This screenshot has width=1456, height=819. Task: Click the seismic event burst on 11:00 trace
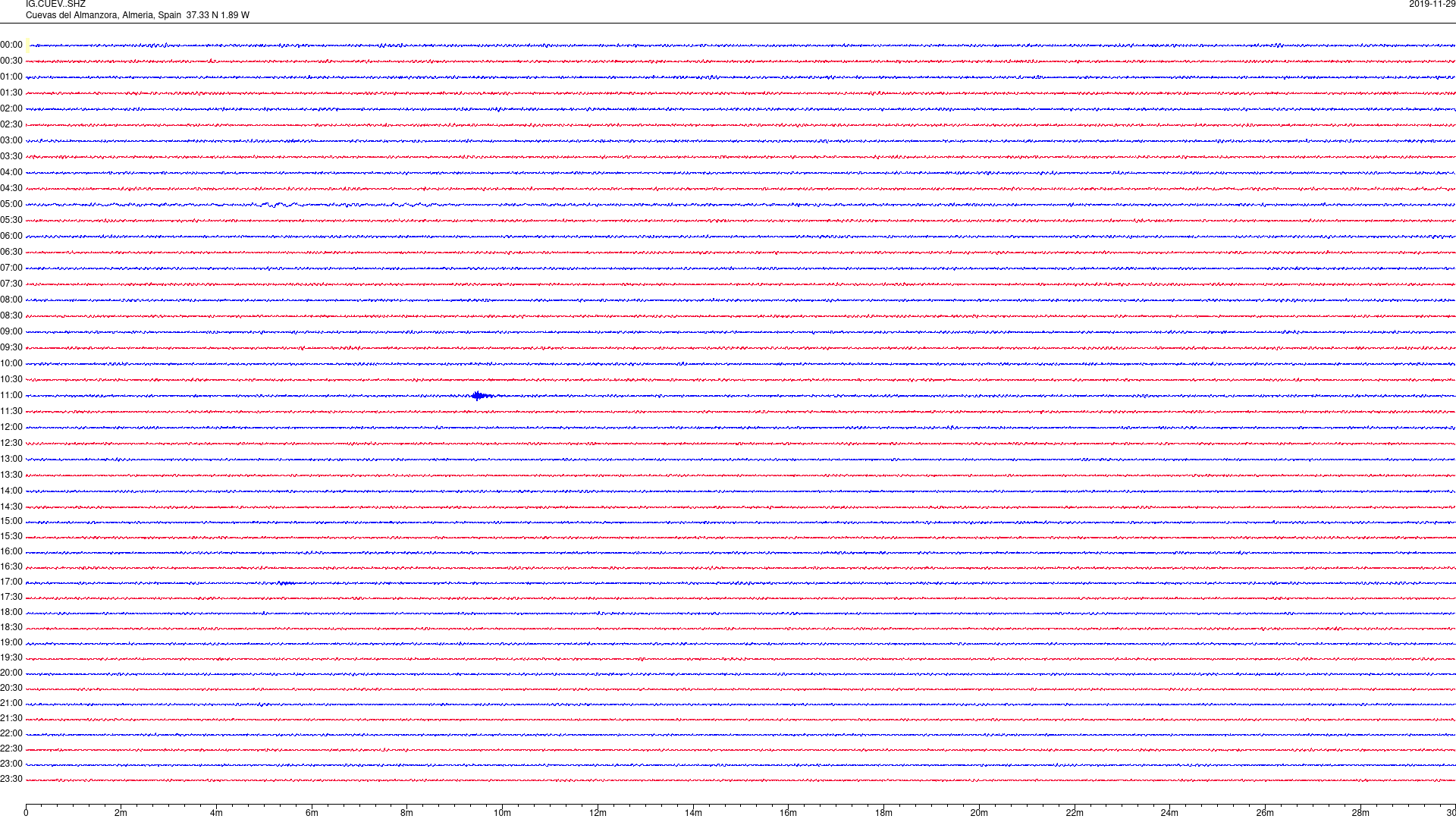click(x=481, y=396)
